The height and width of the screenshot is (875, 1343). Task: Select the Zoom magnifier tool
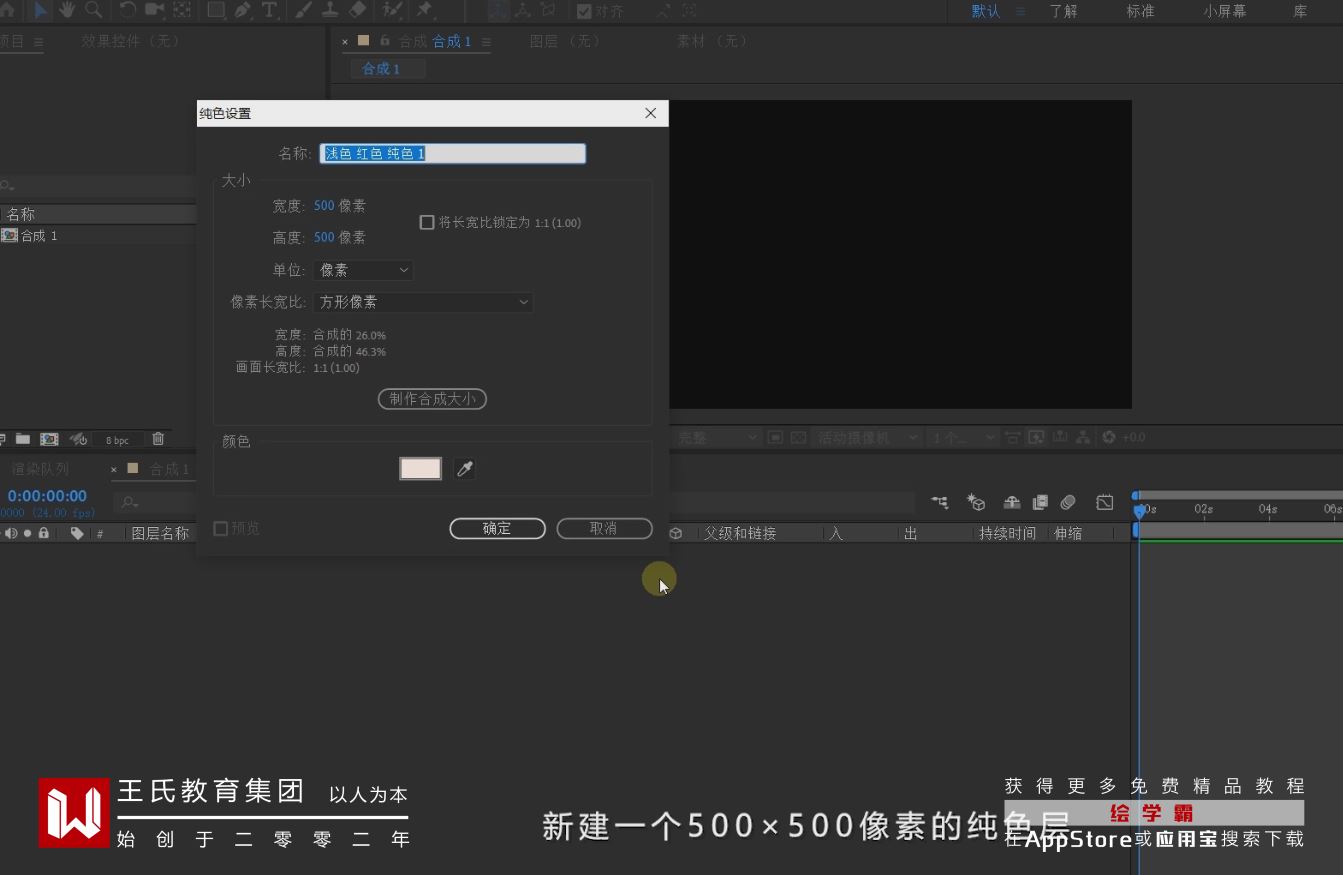pos(94,10)
